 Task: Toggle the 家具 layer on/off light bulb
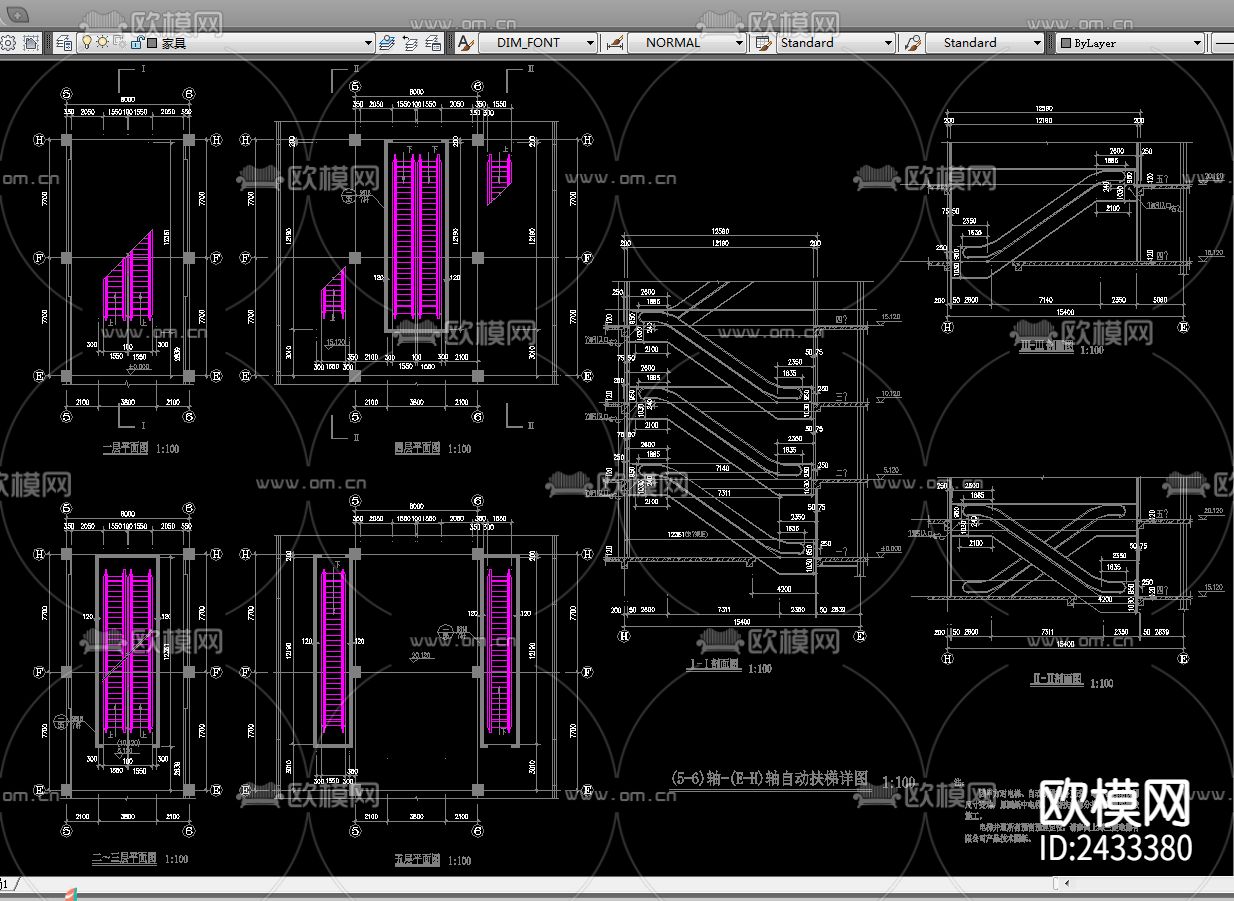86,43
